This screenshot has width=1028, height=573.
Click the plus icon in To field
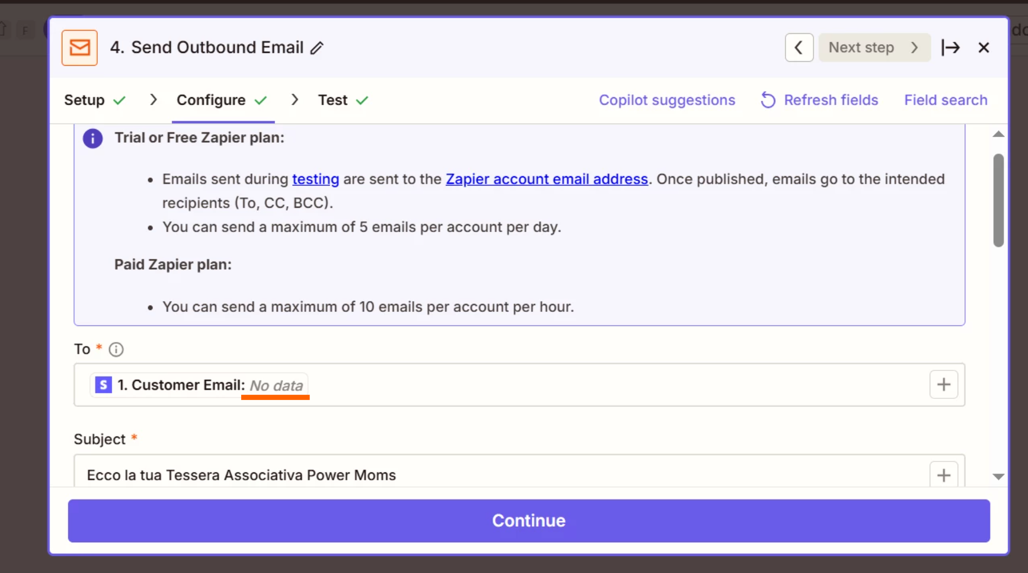[943, 385]
